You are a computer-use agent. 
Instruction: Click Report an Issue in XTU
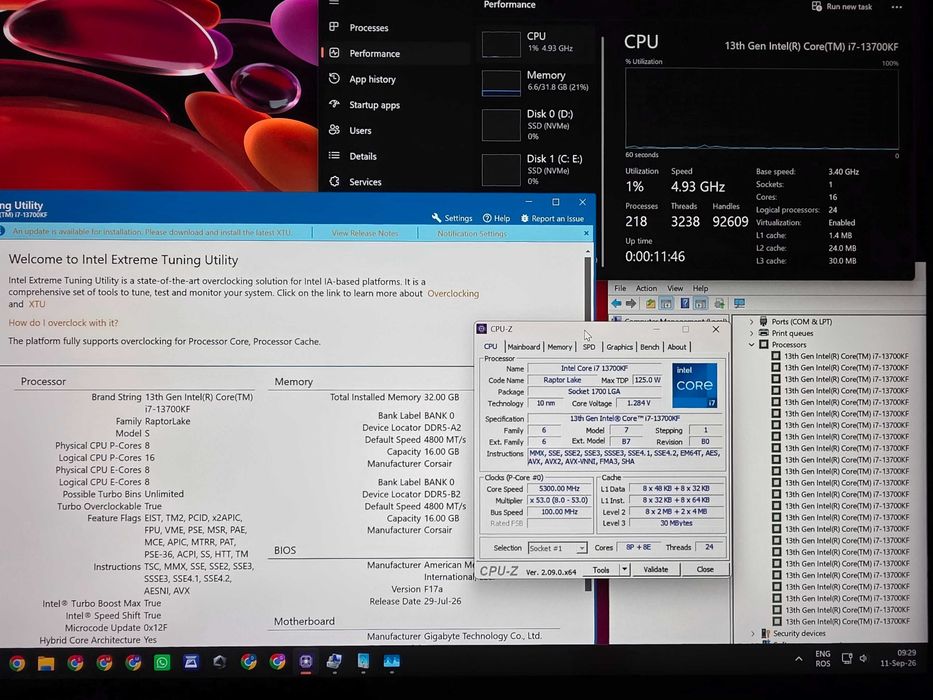(x=552, y=218)
